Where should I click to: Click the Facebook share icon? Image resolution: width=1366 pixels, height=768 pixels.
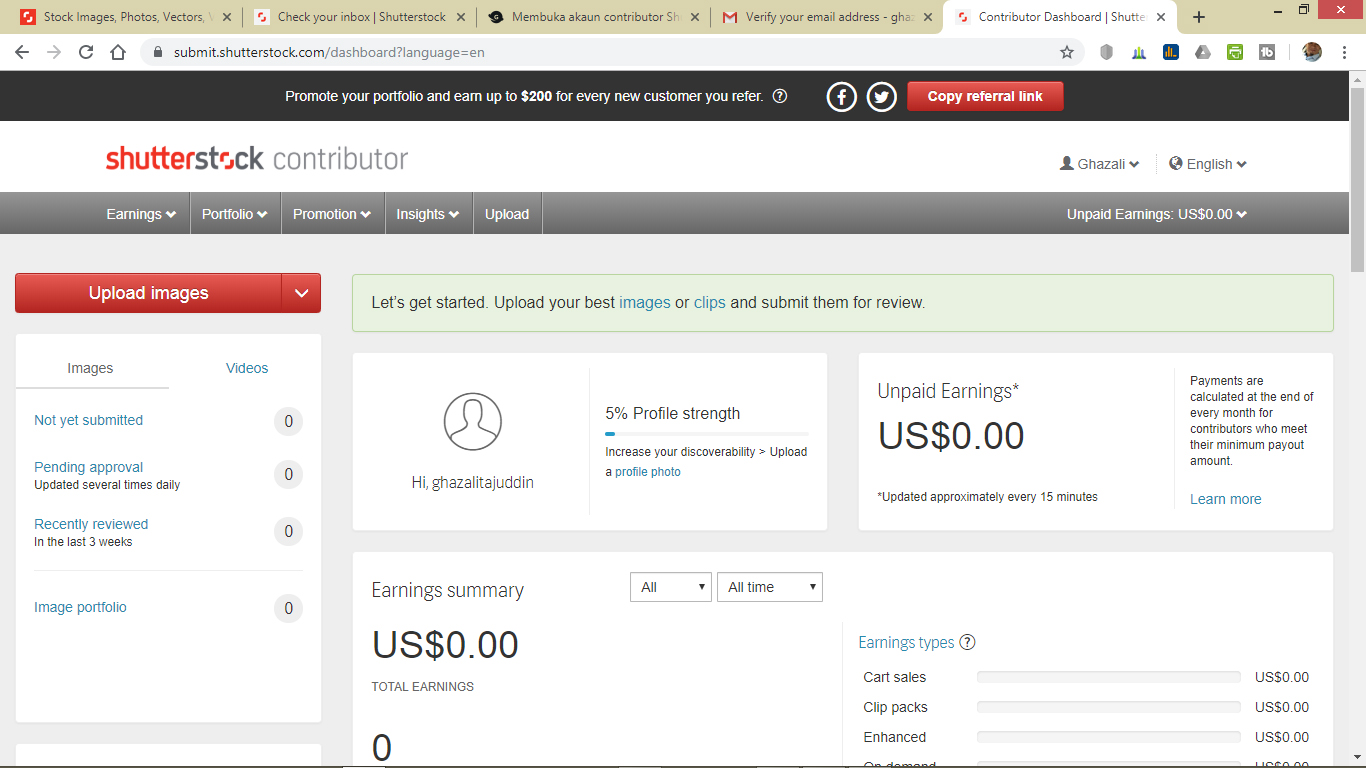[x=842, y=97]
